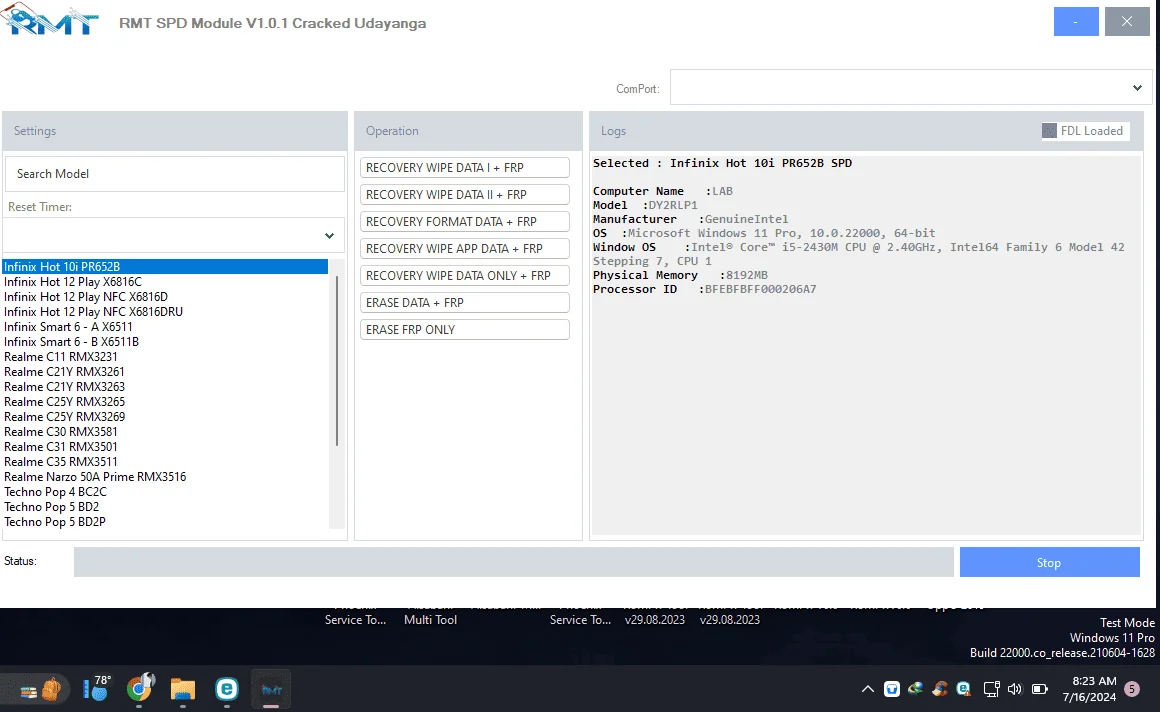Open Google Chrome from the taskbar
The height and width of the screenshot is (712, 1160).
(140, 689)
